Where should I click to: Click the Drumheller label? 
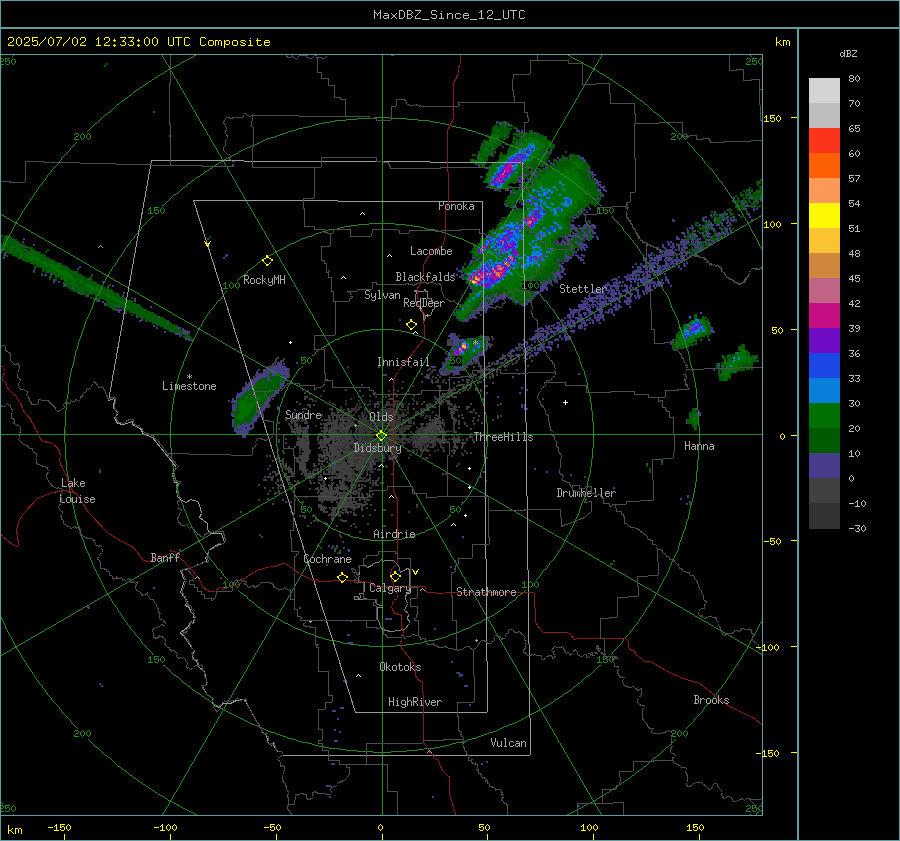pos(586,493)
